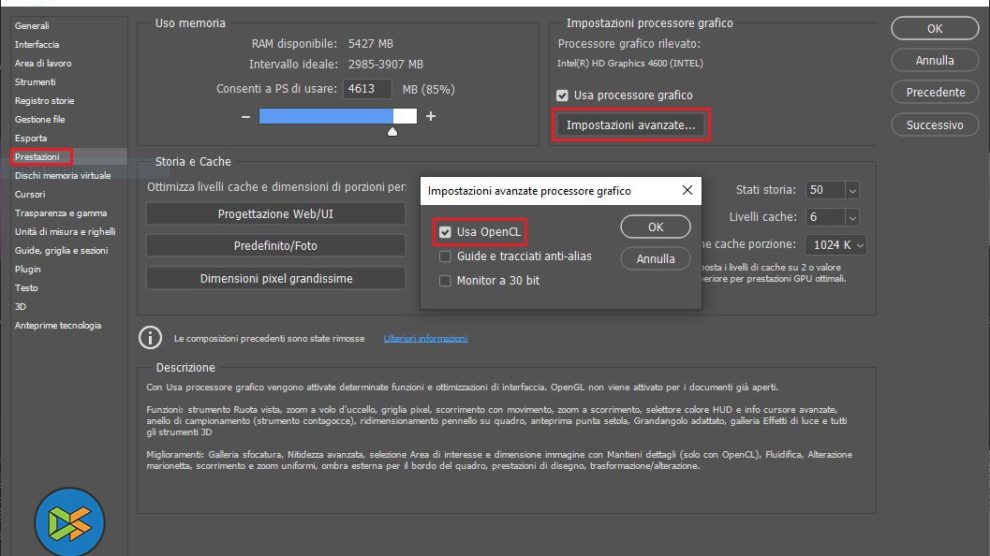
Task: Choose Predefinito/Foto cache preset
Action: tap(275, 245)
